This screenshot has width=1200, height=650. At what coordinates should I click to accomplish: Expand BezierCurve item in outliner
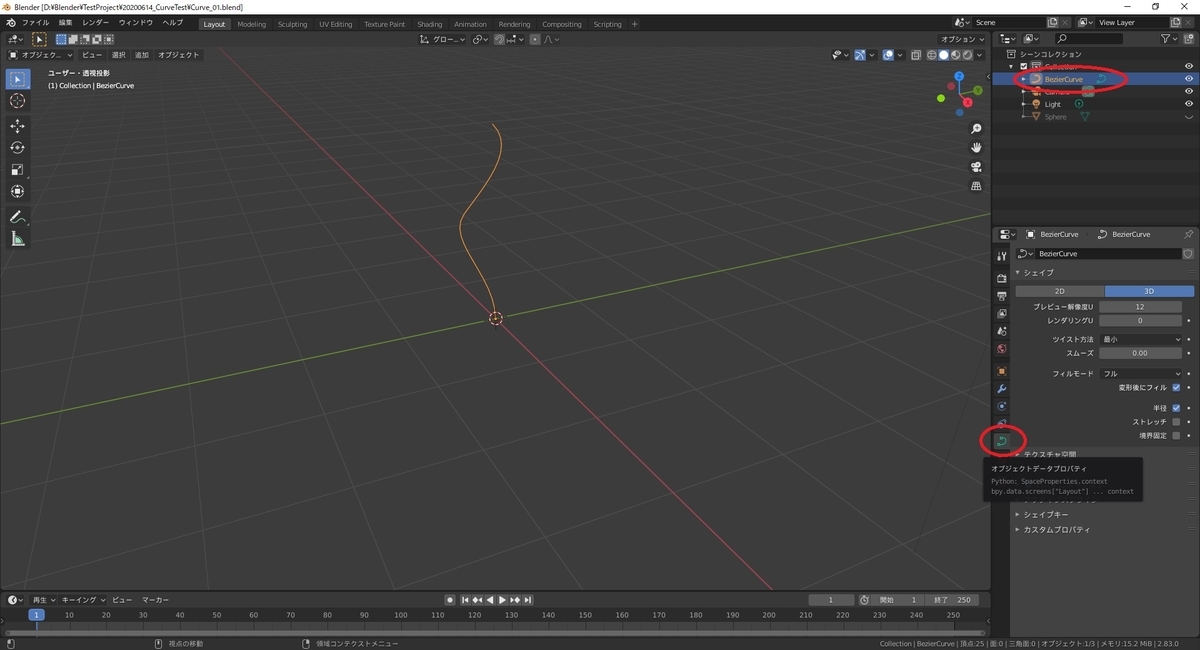click(x=1023, y=79)
